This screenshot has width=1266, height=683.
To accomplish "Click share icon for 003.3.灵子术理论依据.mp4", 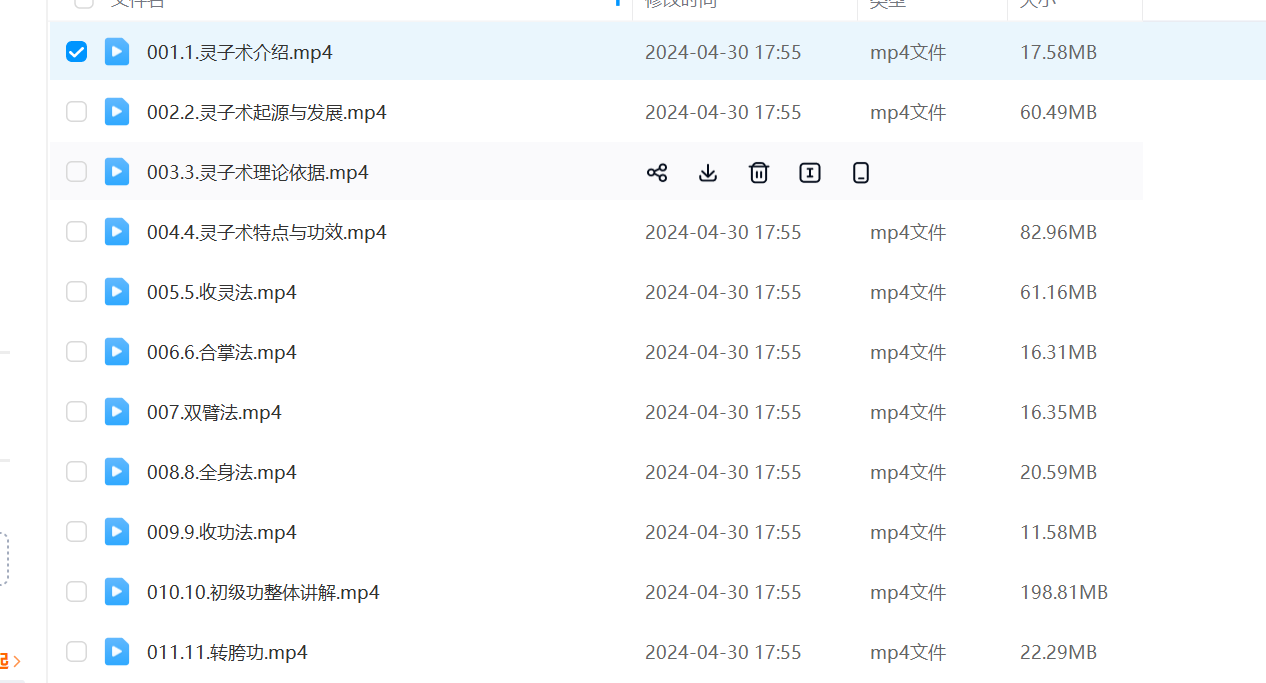I will coord(657,173).
